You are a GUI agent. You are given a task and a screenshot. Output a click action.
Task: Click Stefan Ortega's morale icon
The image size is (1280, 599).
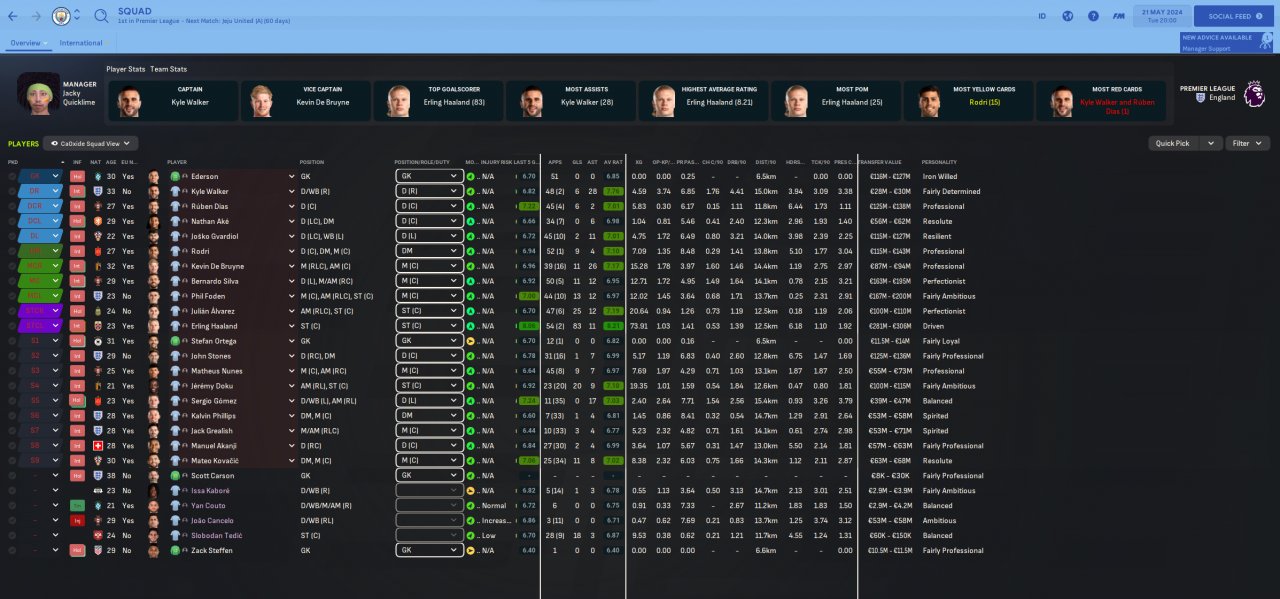pos(471,341)
